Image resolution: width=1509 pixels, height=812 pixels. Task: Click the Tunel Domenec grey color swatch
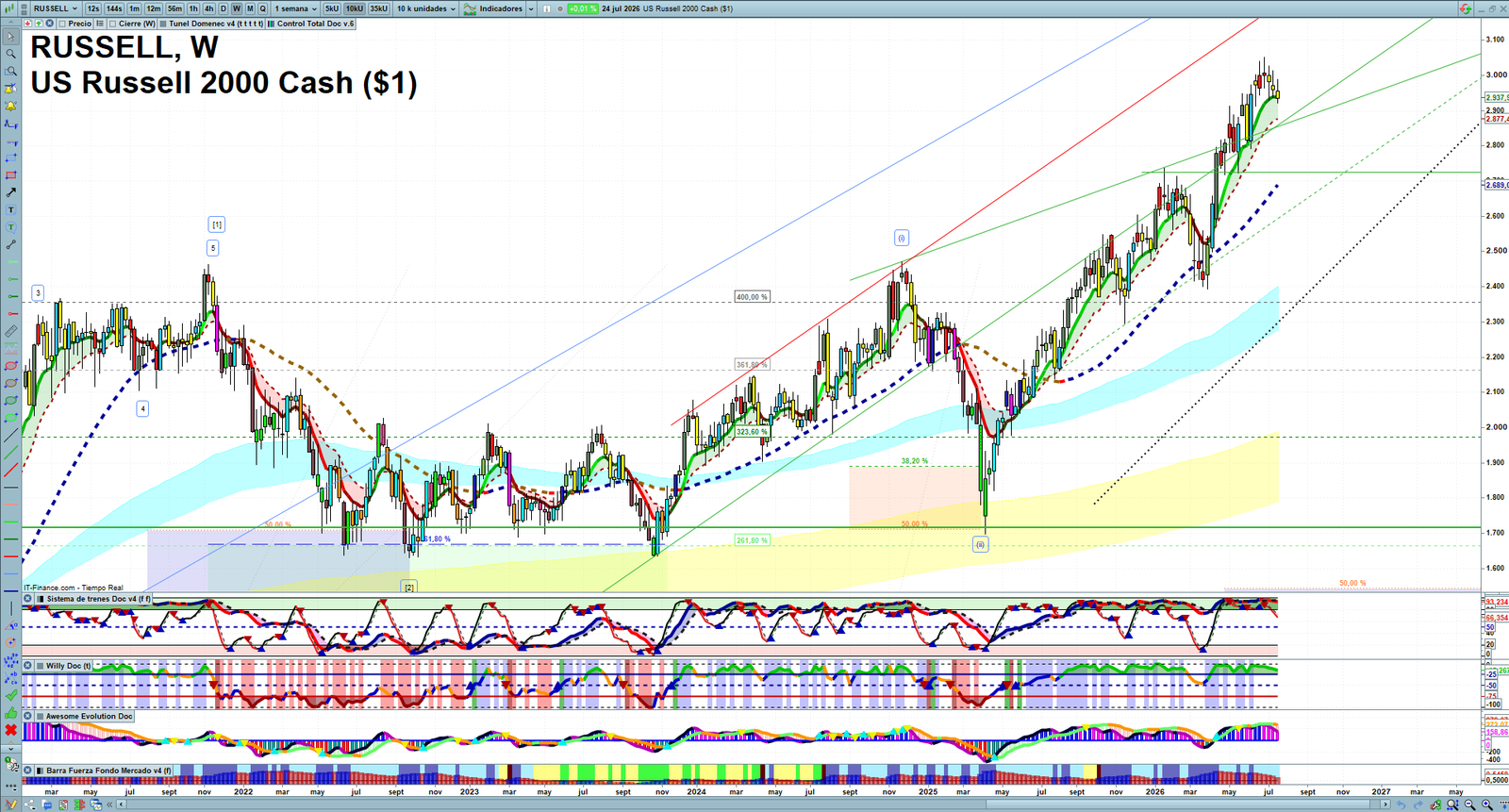162,24
